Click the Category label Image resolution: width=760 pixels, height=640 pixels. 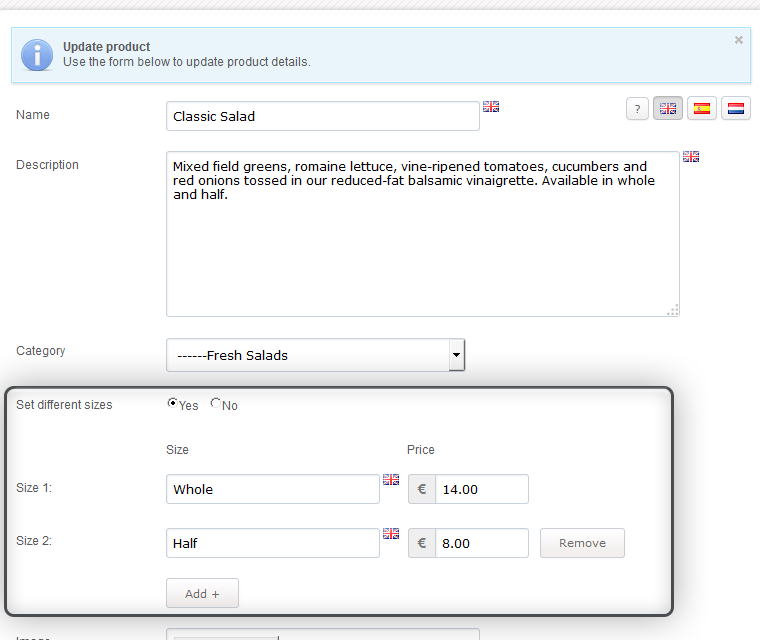41,351
